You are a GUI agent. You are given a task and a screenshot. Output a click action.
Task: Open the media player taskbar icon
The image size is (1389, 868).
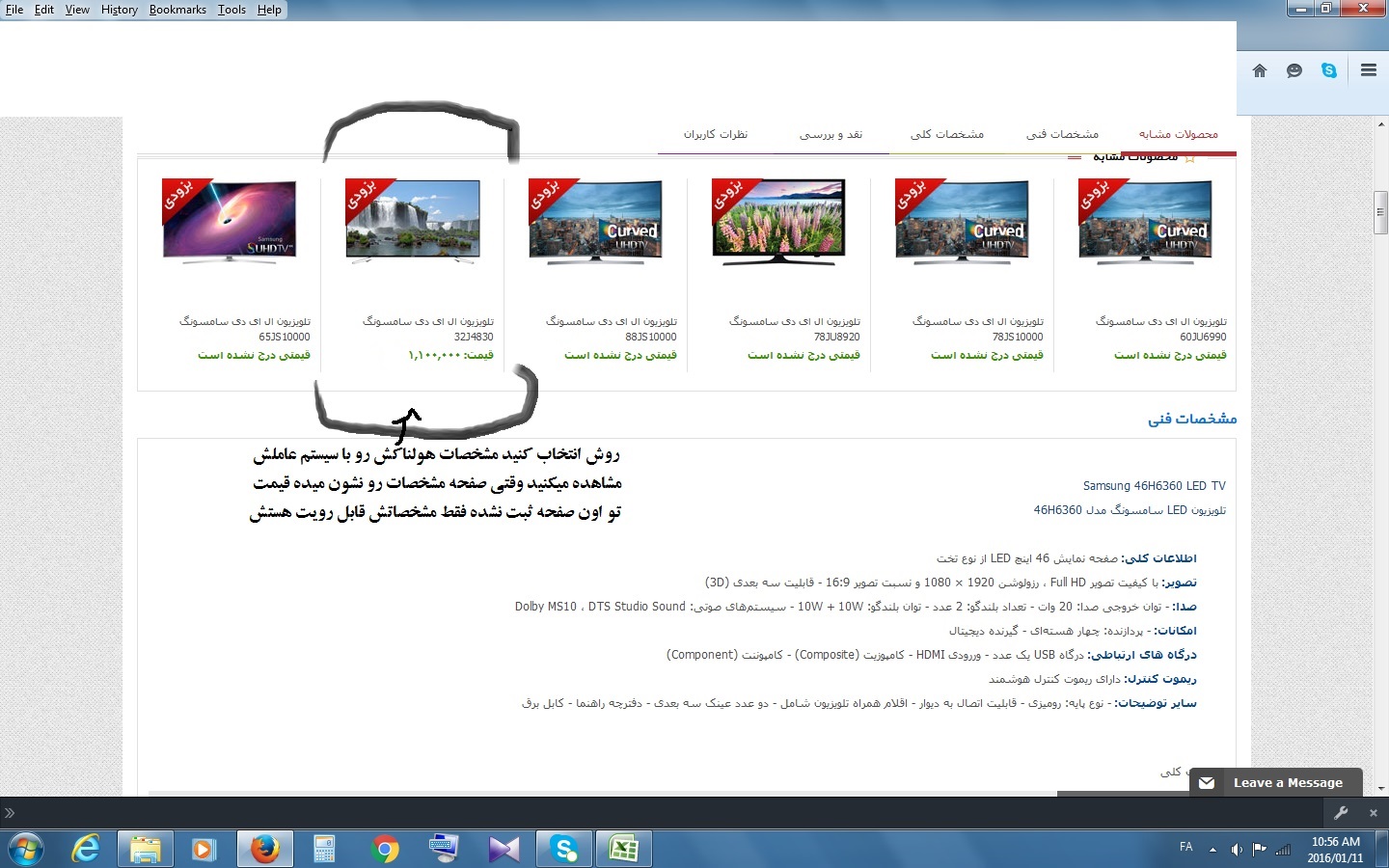click(204, 850)
